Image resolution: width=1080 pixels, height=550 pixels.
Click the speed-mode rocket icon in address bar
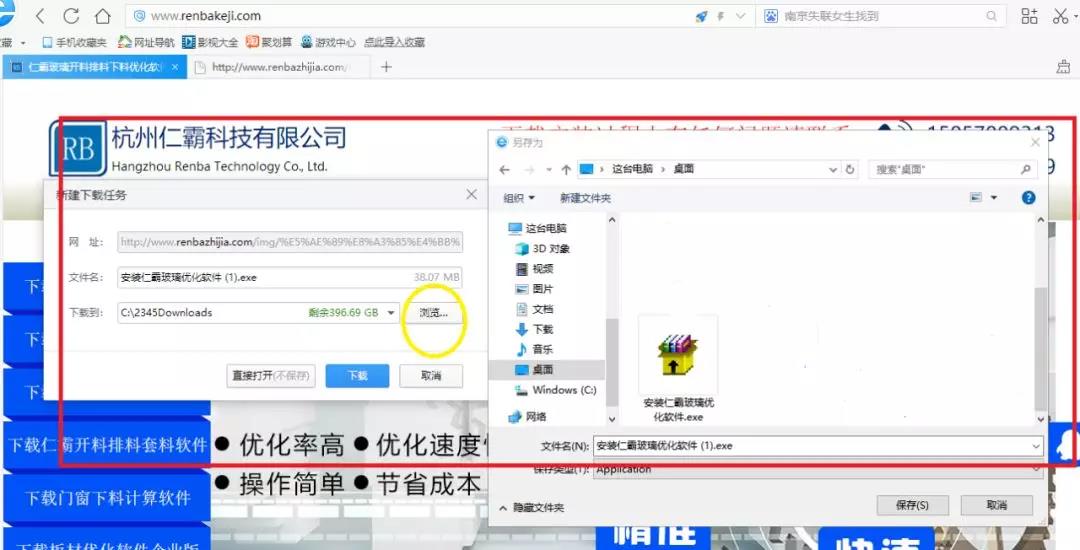tap(701, 16)
